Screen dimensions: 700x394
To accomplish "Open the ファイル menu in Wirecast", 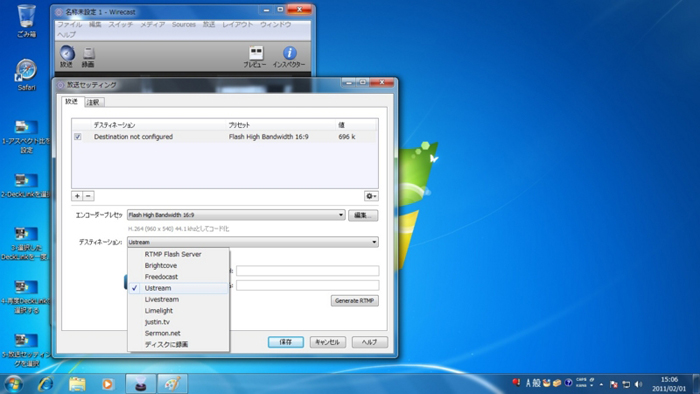I will (x=70, y=25).
